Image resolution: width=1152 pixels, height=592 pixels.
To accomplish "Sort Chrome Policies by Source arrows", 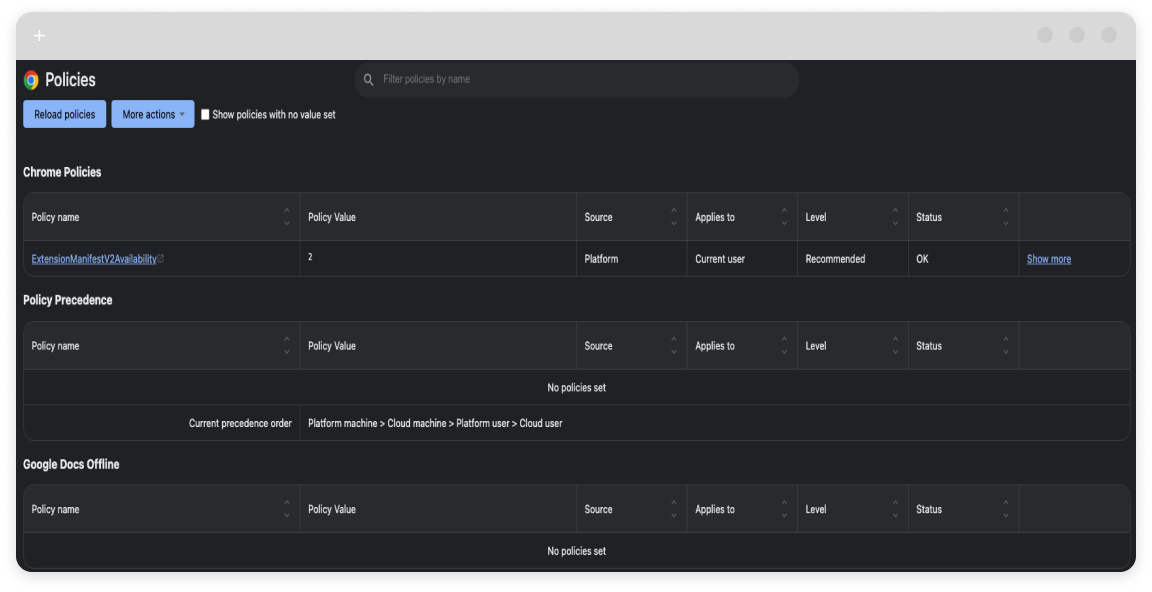I will tap(674, 217).
